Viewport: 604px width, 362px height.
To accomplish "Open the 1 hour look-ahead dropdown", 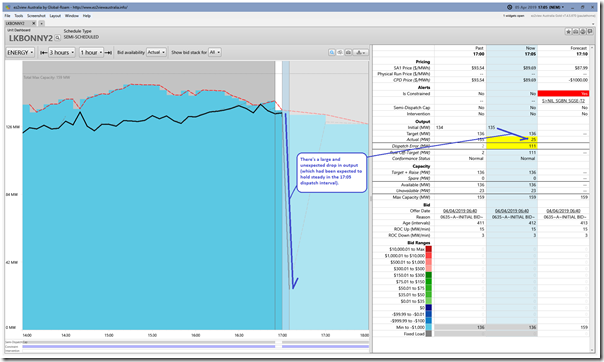I will [91, 52].
